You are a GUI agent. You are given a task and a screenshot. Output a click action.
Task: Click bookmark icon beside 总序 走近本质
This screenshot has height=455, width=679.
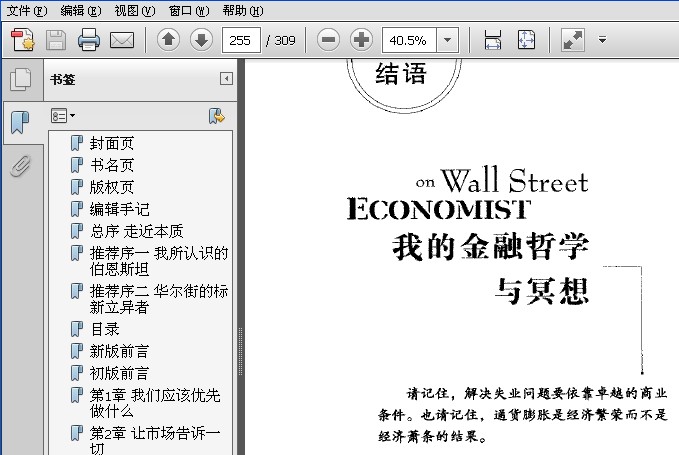tap(77, 231)
